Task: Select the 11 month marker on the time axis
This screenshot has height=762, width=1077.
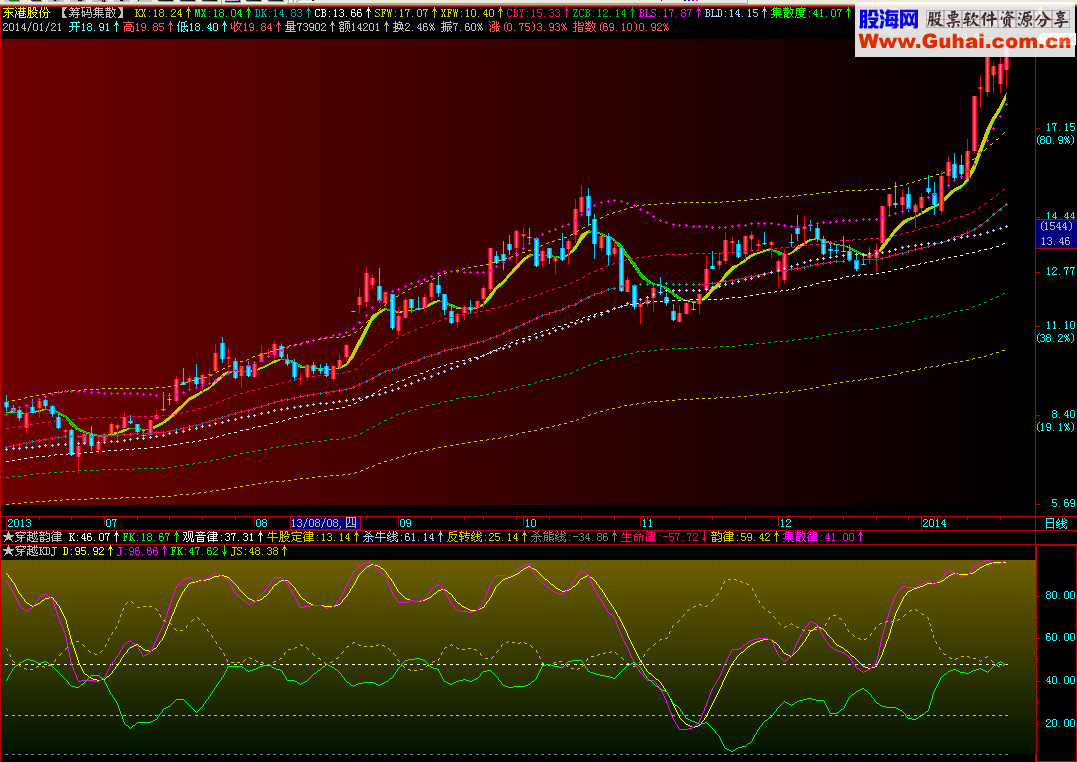Action: click(x=647, y=524)
